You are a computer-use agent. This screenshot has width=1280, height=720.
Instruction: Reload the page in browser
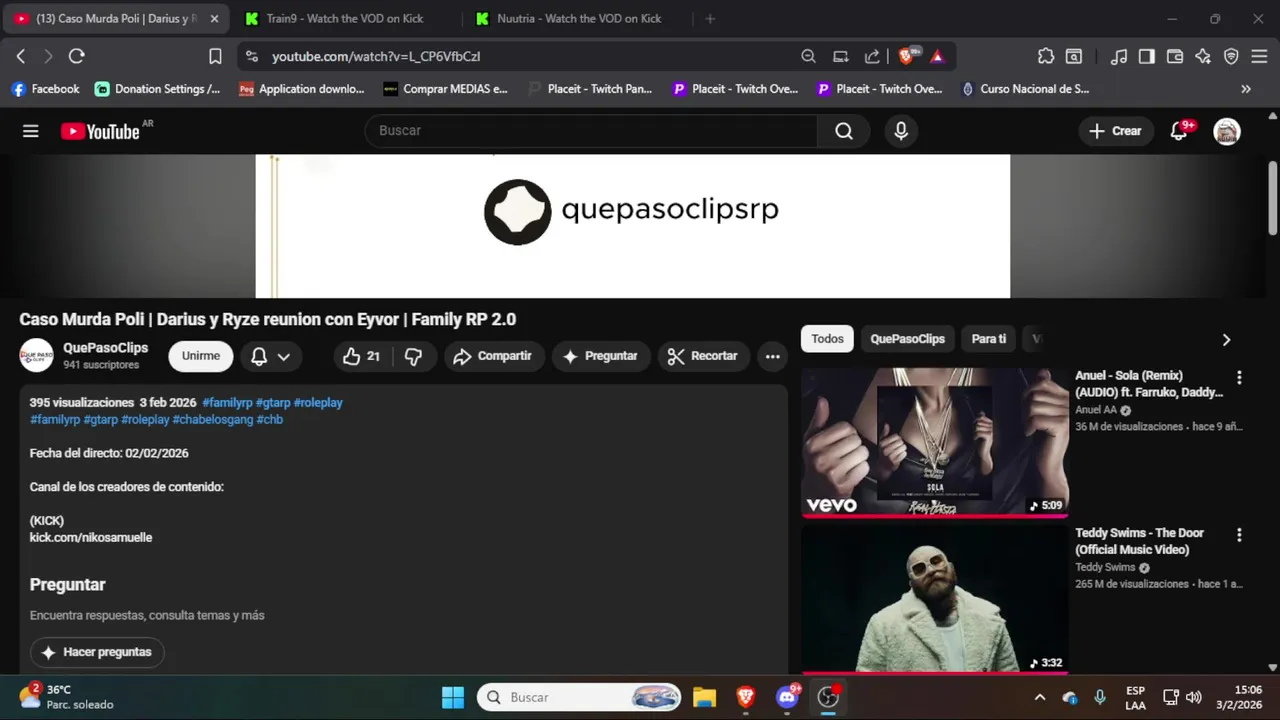[x=77, y=56]
